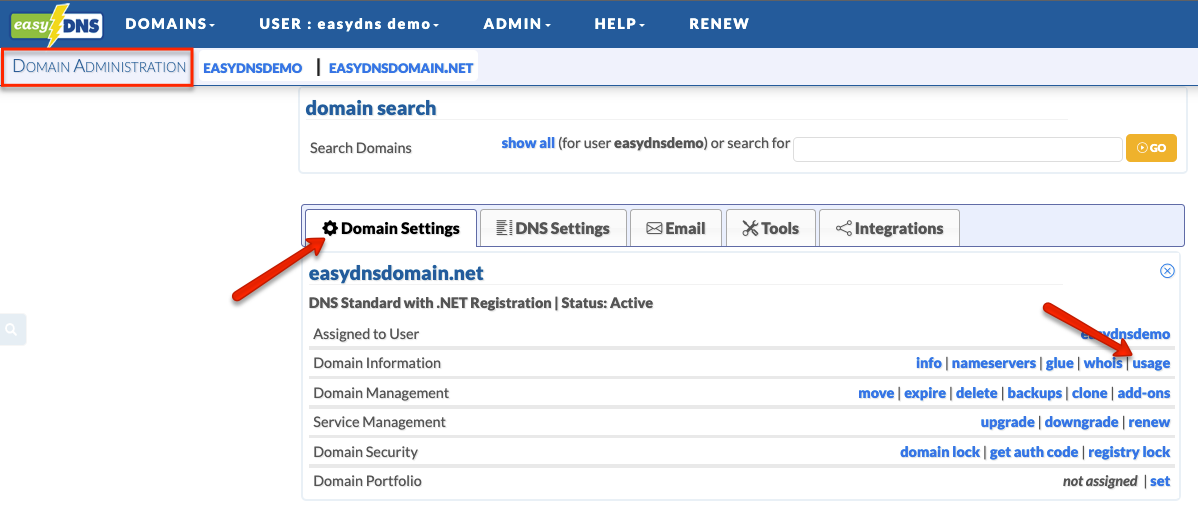Screen dimensions: 1198x516
Task: Click the easydnsdomain.net panel heading
Action: click(396, 274)
